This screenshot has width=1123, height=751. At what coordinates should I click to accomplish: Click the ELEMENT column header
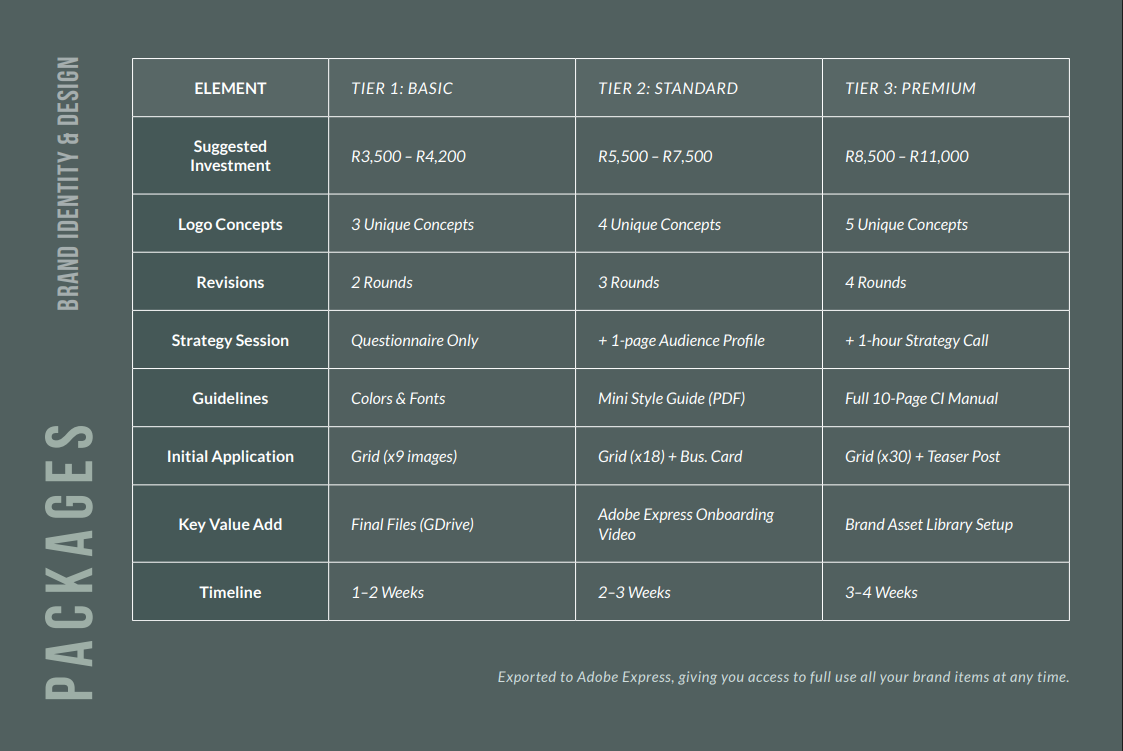coord(230,88)
